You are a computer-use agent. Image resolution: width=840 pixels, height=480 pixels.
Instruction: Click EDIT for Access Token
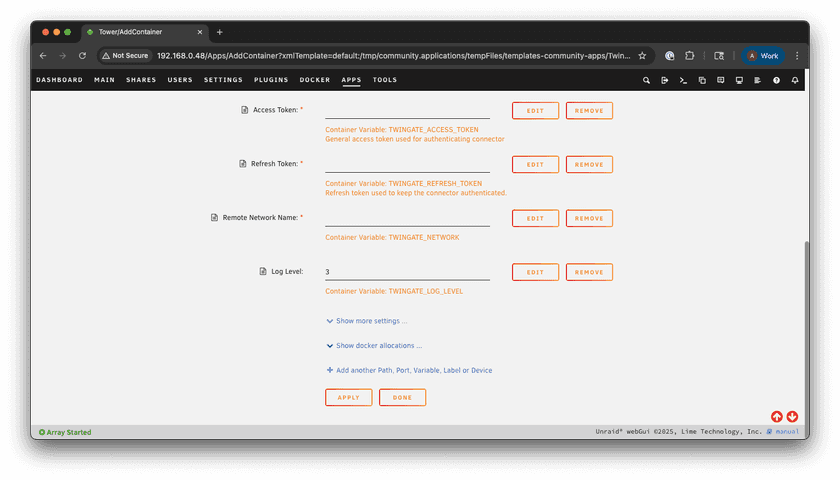535,110
